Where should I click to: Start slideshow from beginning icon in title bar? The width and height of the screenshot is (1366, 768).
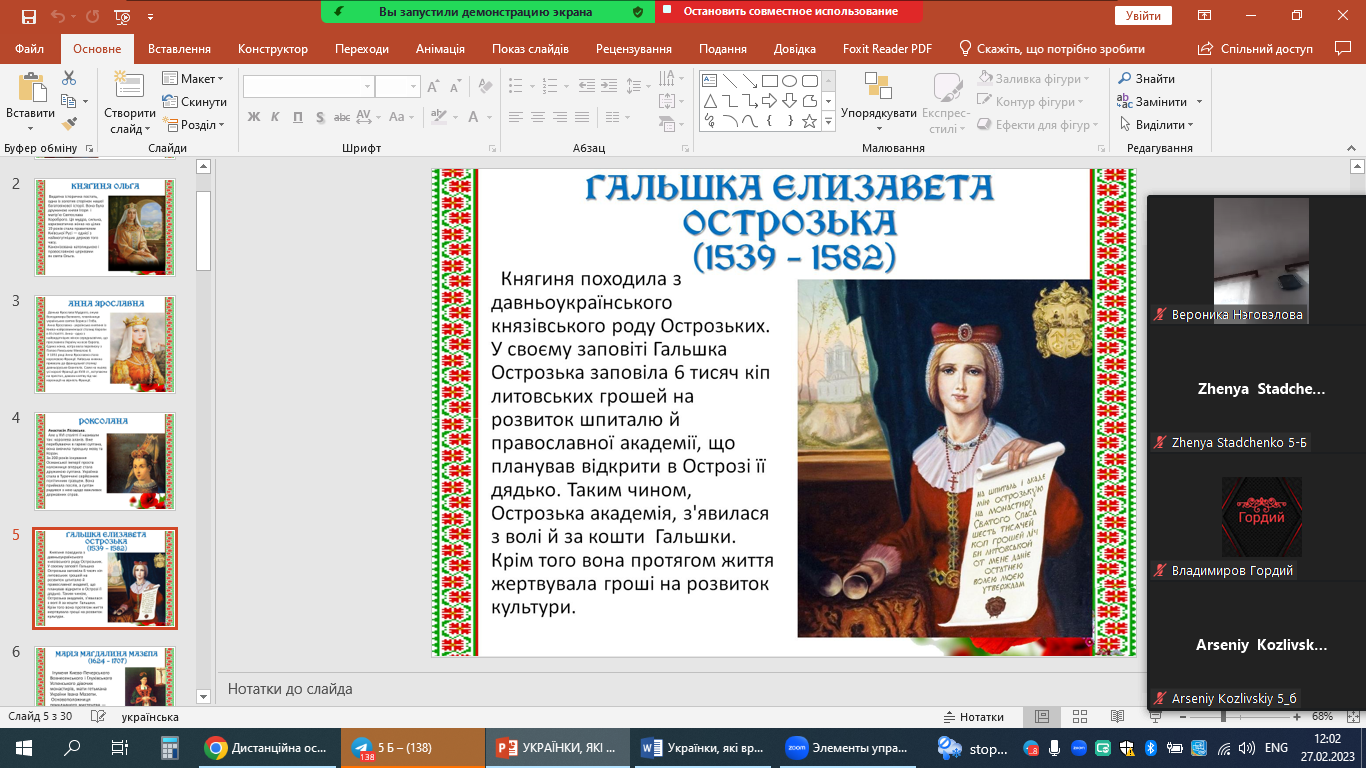click(122, 16)
